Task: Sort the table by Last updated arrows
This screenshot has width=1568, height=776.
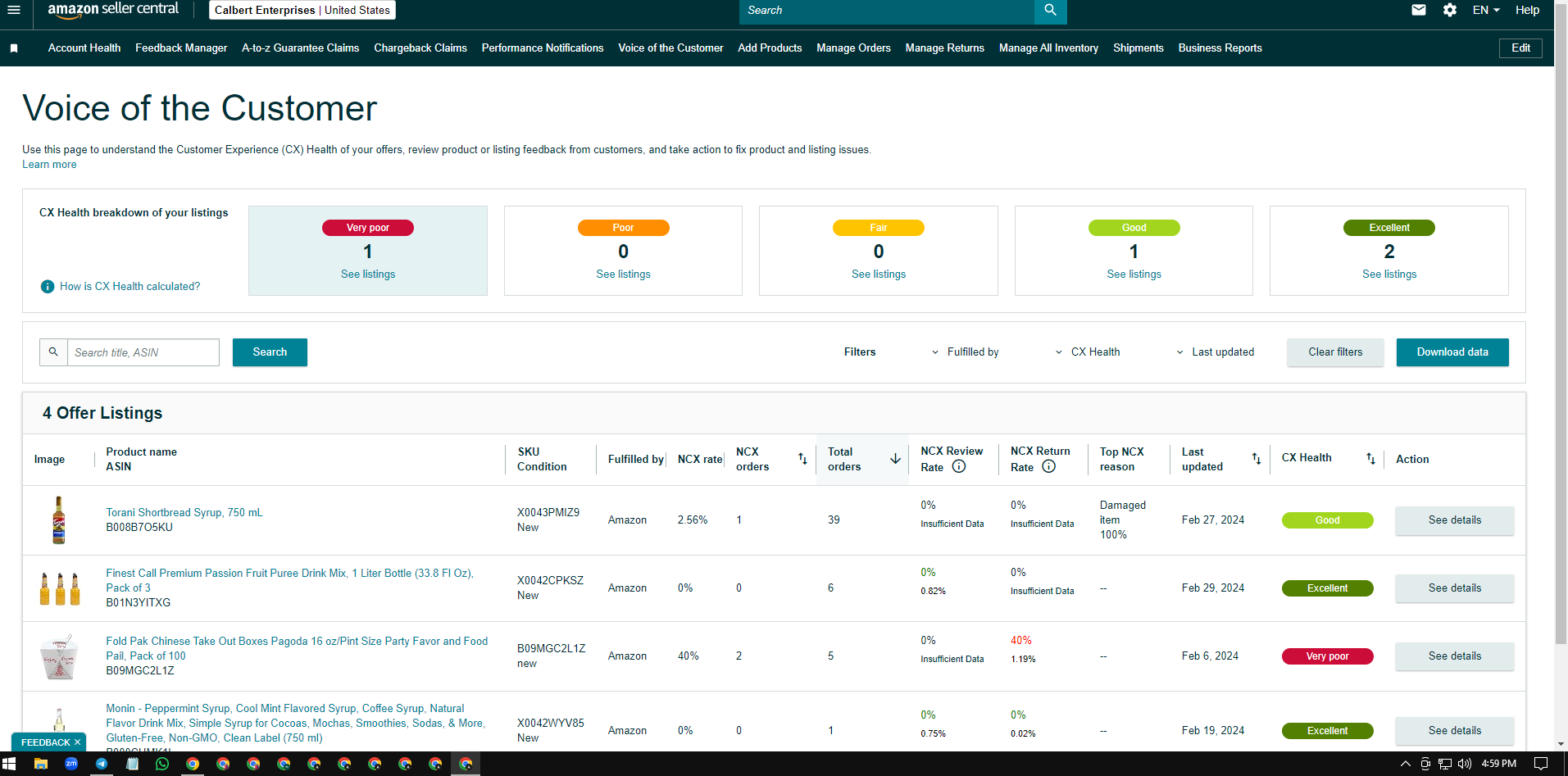Action: (x=1256, y=459)
